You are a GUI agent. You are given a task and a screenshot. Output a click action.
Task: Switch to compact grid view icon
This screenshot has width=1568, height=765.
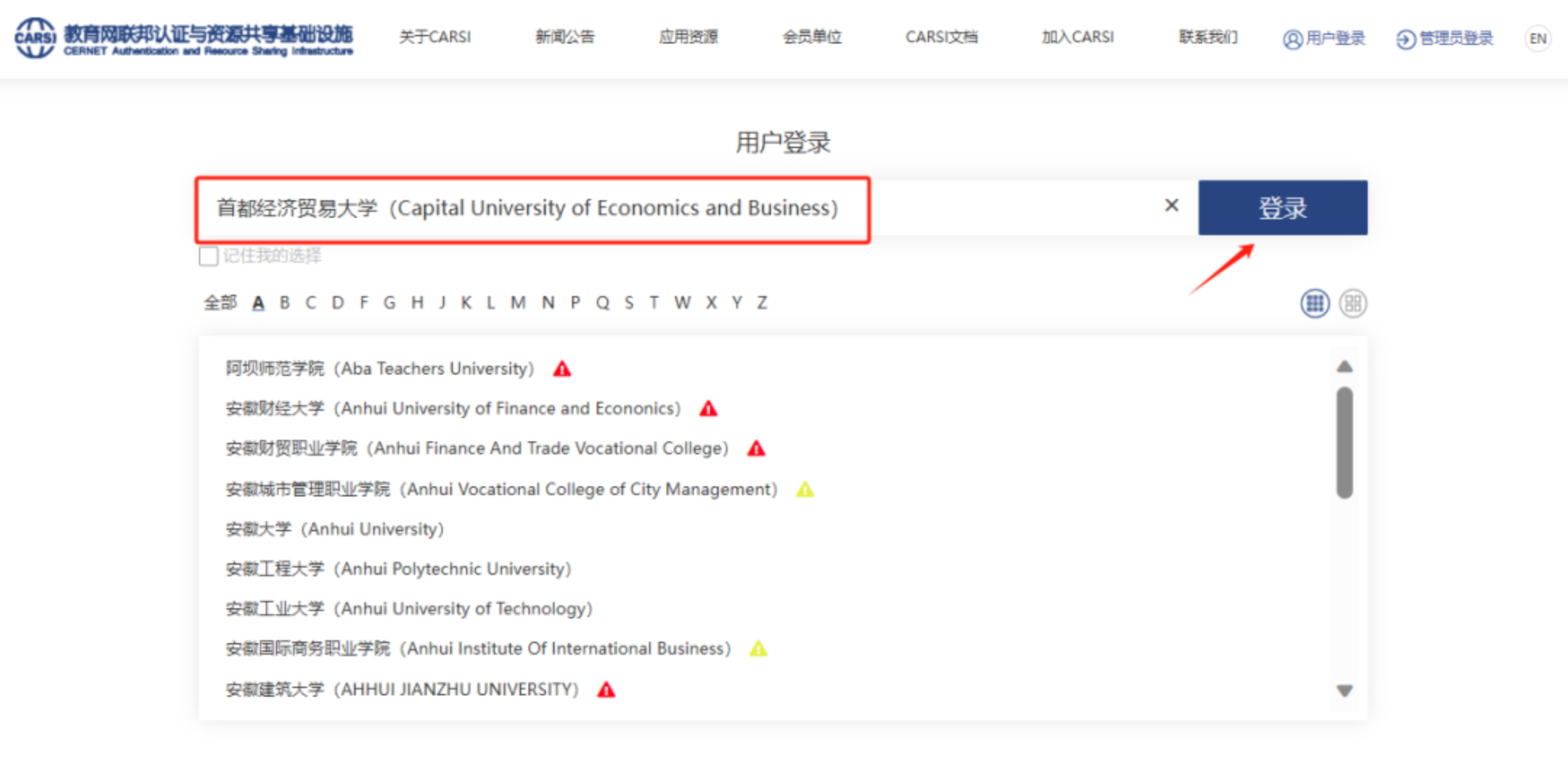coord(1314,303)
